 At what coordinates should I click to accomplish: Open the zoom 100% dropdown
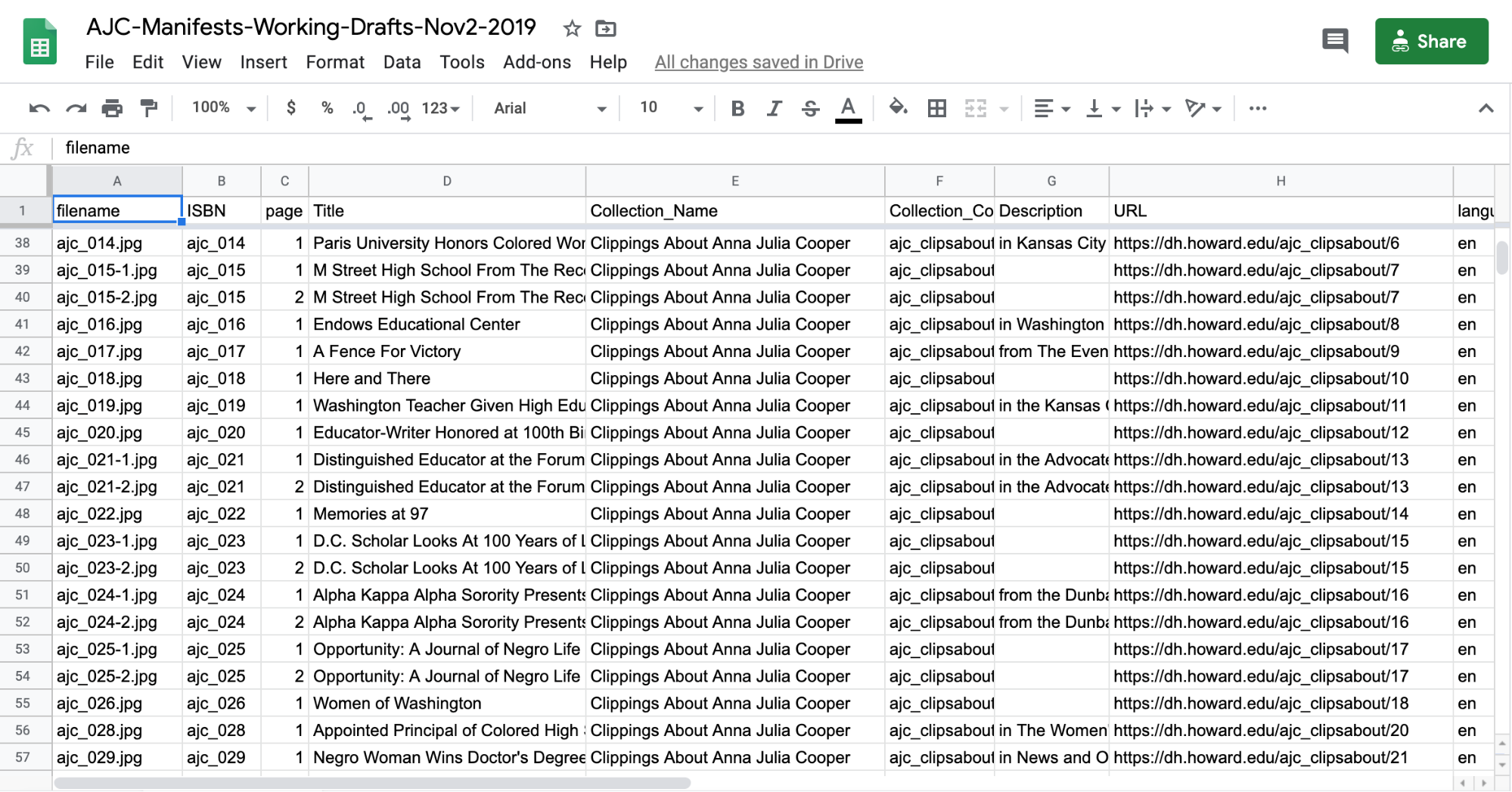pyautogui.click(x=224, y=107)
